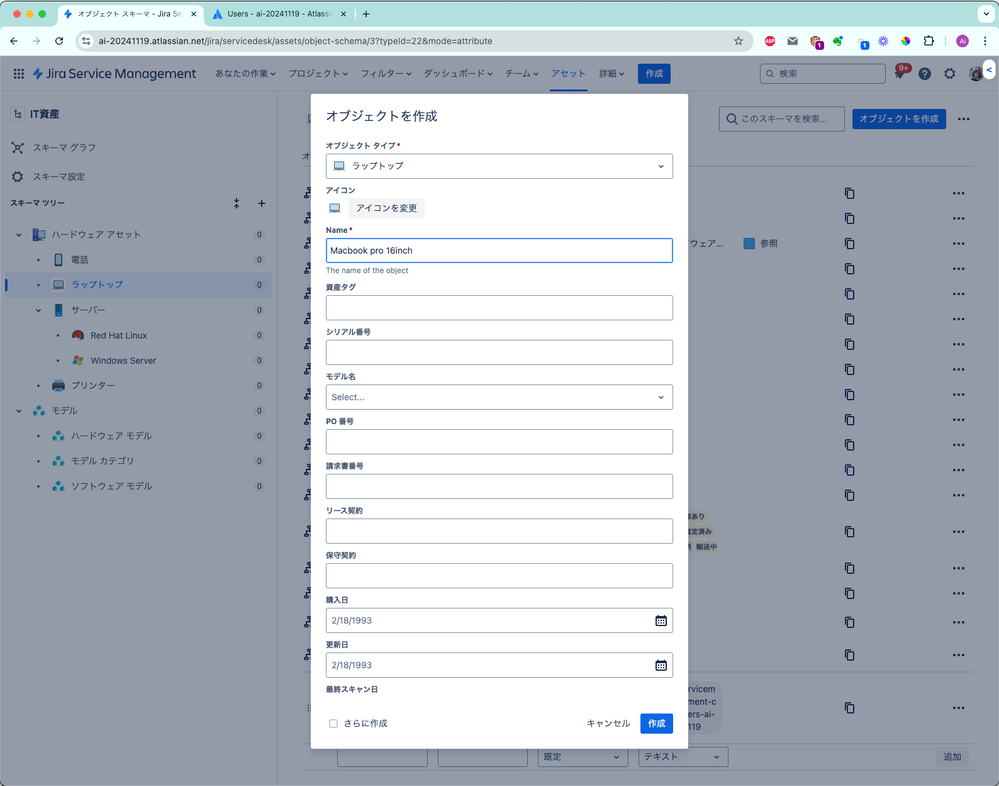Toggle the さらに作成 checkbox
The image size is (999, 786).
pos(333,724)
